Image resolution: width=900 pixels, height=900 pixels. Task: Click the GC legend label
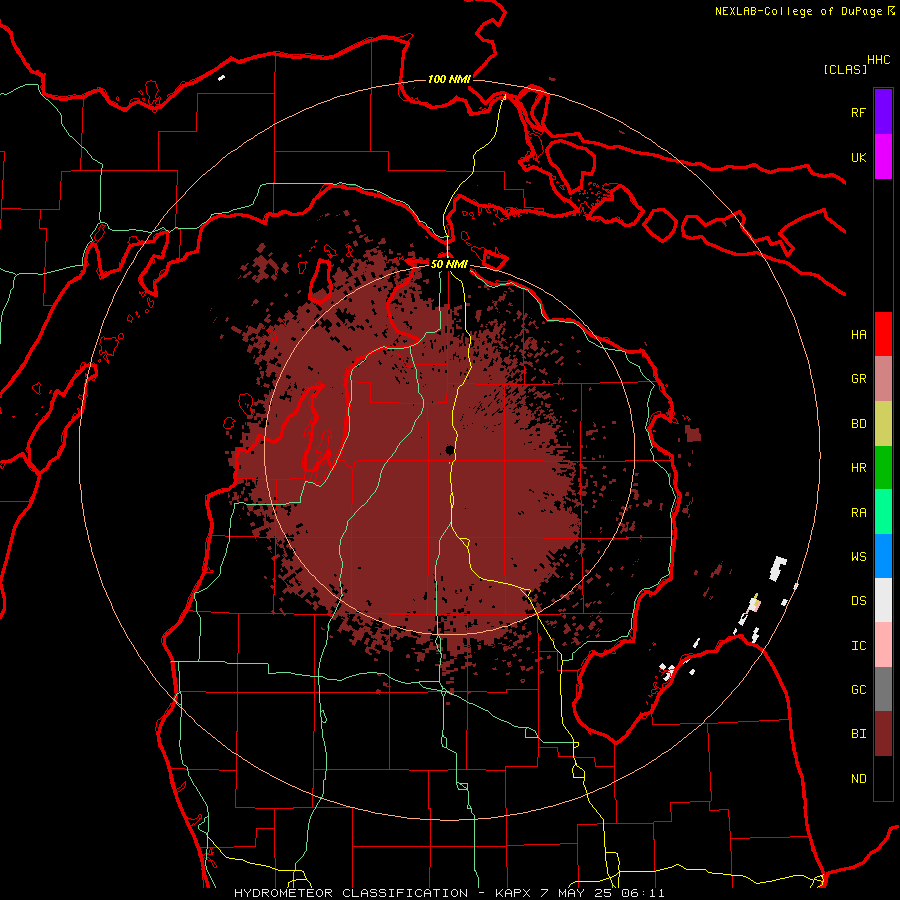point(858,689)
